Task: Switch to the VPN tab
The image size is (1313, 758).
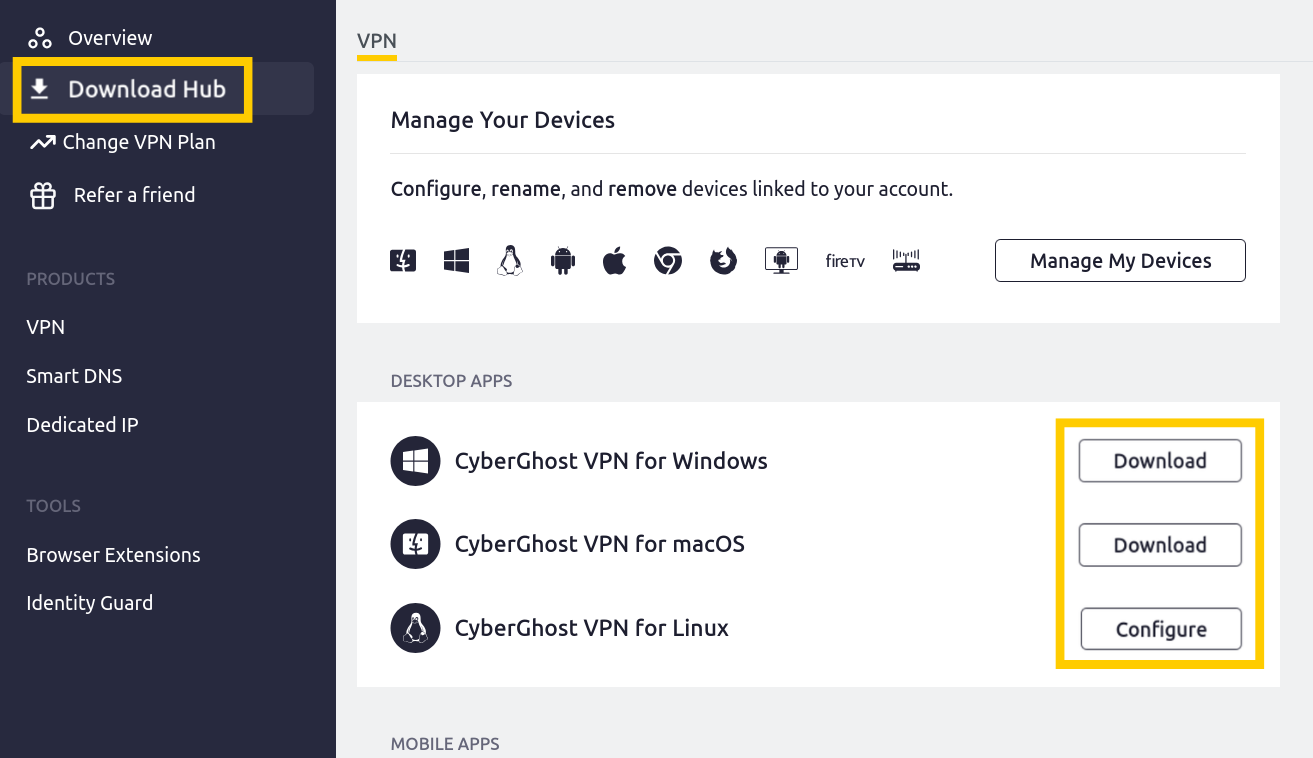Action: click(x=377, y=41)
